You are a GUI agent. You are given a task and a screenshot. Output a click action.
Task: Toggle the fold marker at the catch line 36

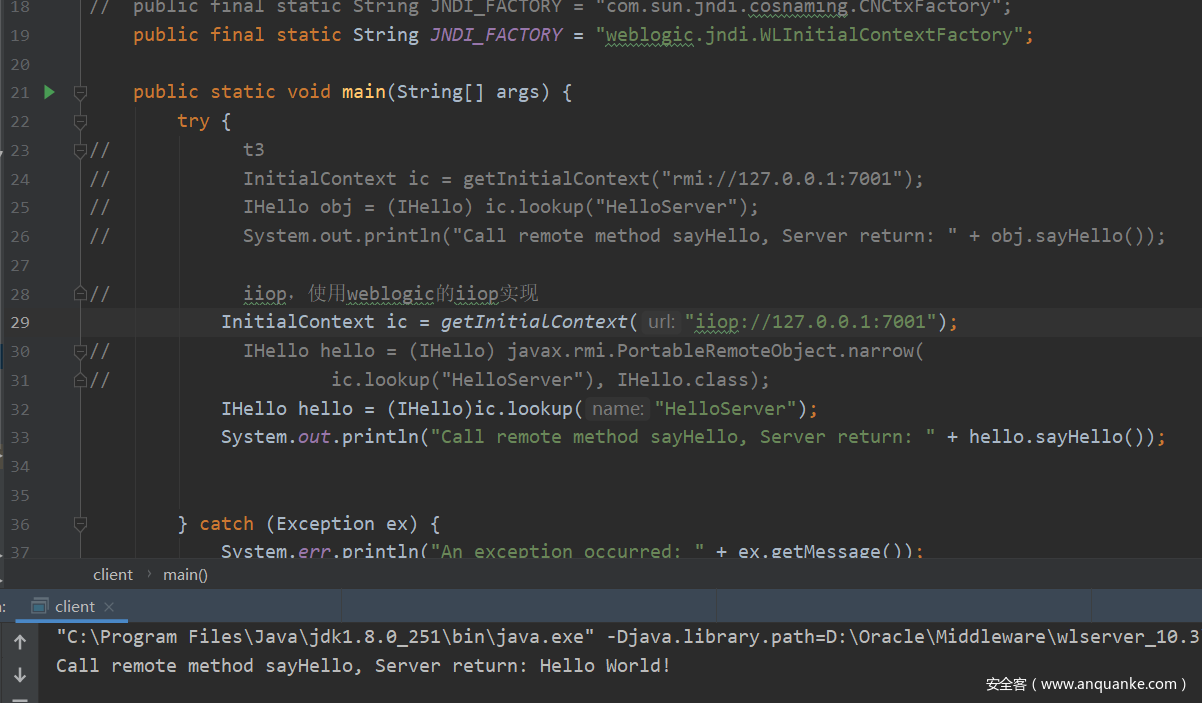click(x=80, y=524)
